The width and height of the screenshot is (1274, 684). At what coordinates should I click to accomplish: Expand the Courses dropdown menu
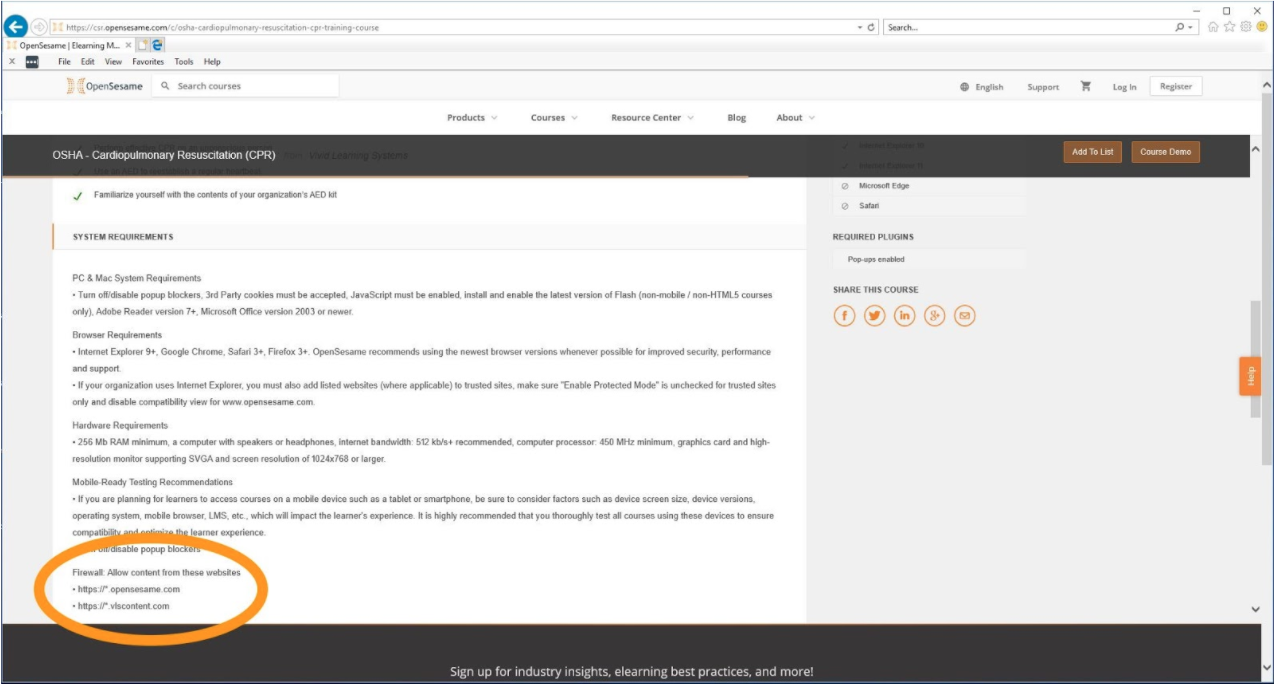[554, 118]
